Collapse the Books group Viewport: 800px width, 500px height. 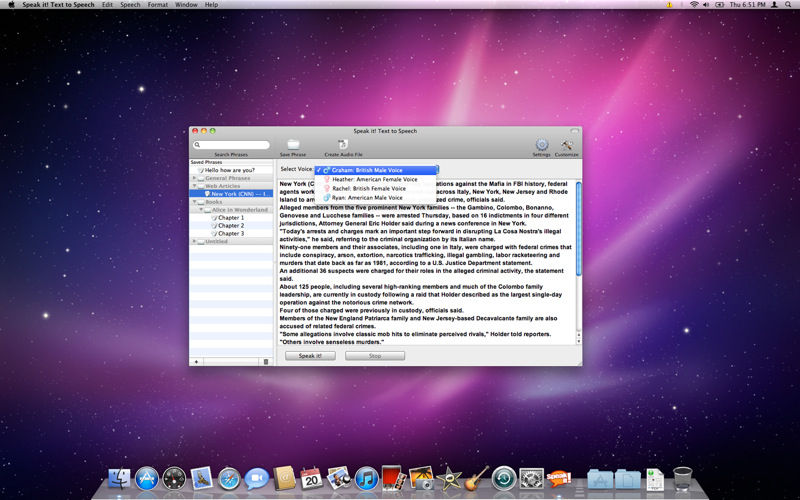point(194,202)
